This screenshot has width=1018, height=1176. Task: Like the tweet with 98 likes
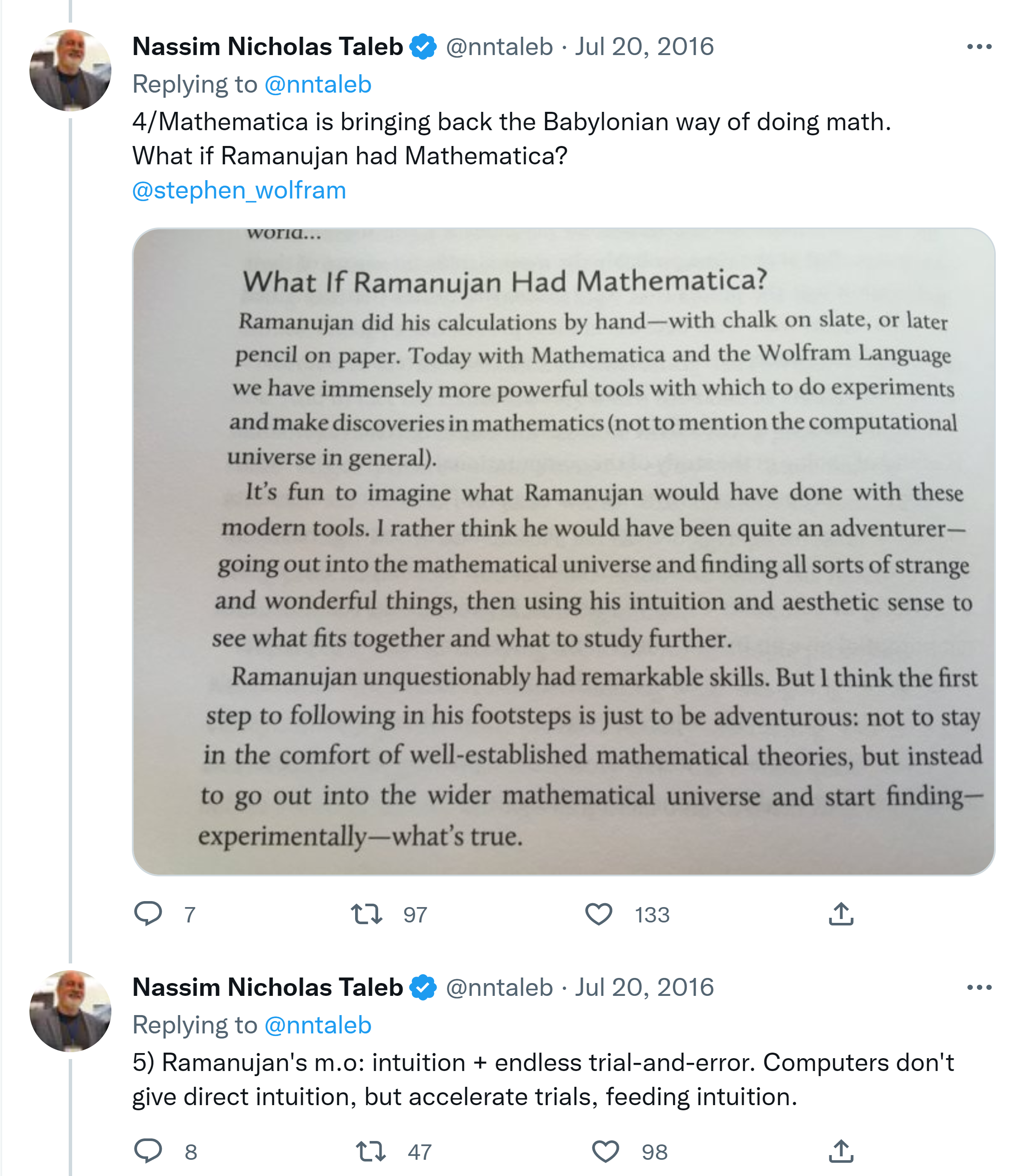pos(605,1152)
